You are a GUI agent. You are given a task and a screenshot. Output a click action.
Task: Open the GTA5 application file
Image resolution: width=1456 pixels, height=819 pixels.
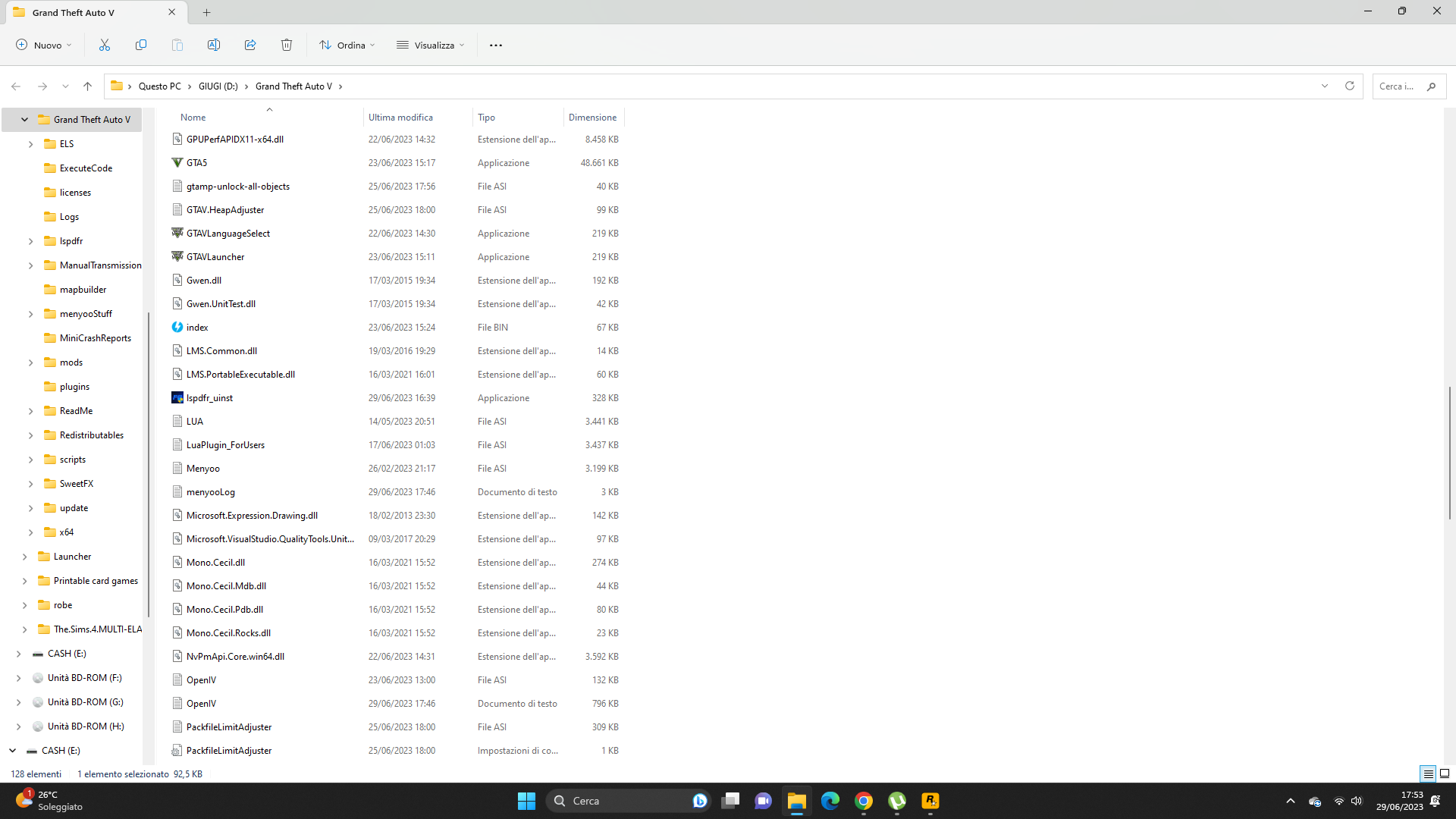tap(197, 163)
